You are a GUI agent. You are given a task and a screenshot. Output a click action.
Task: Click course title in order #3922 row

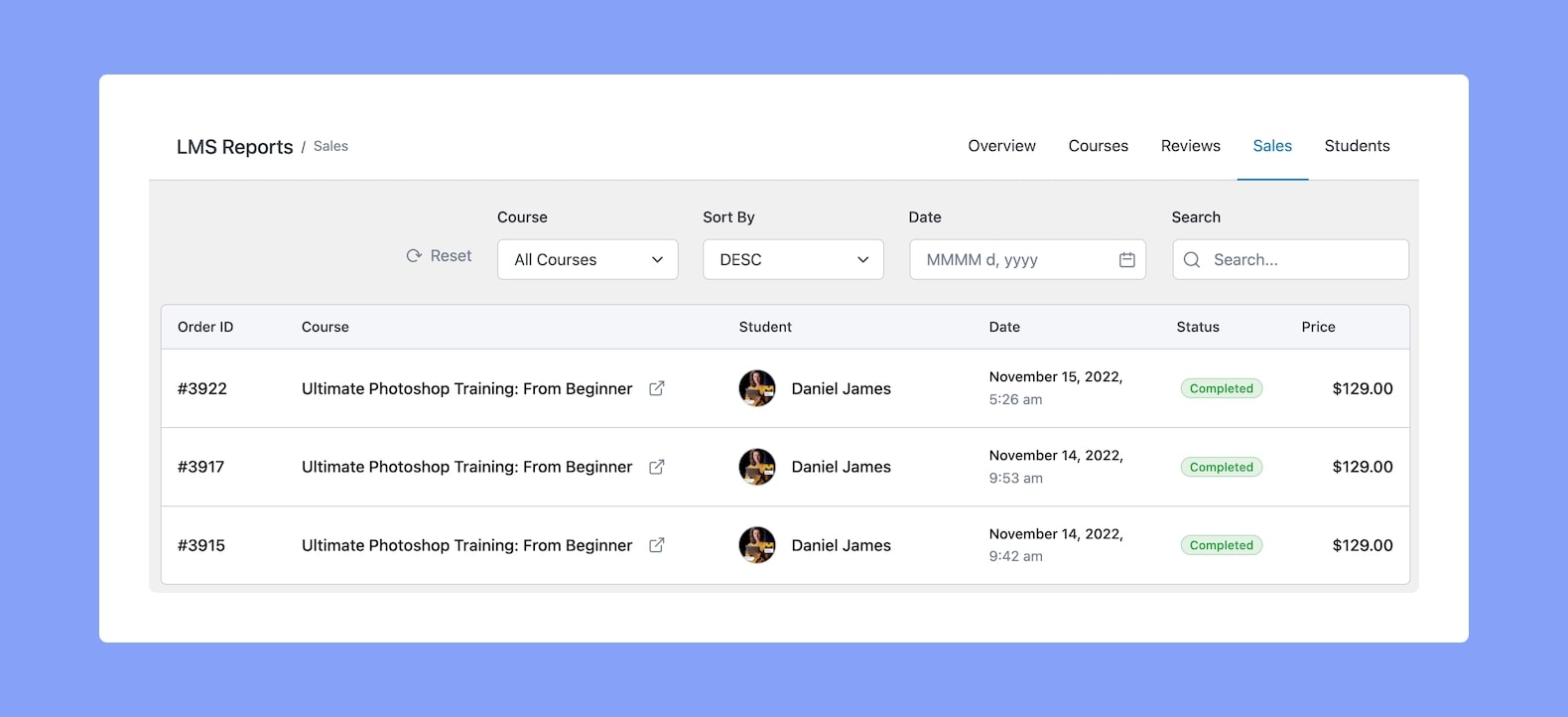[x=466, y=388]
